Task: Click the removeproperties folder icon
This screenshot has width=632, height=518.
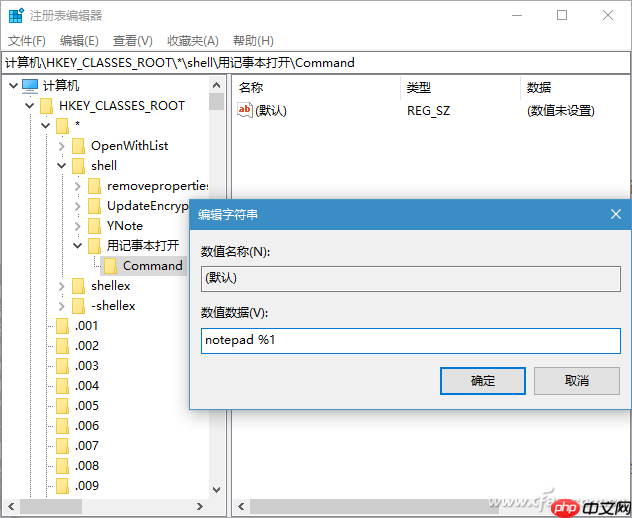Action: (x=95, y=186)
